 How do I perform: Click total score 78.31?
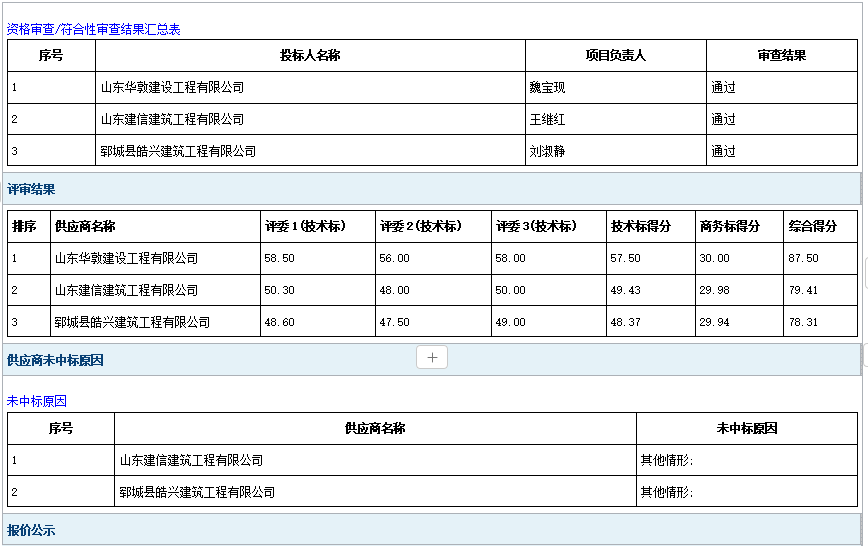[x=803, y=323]
